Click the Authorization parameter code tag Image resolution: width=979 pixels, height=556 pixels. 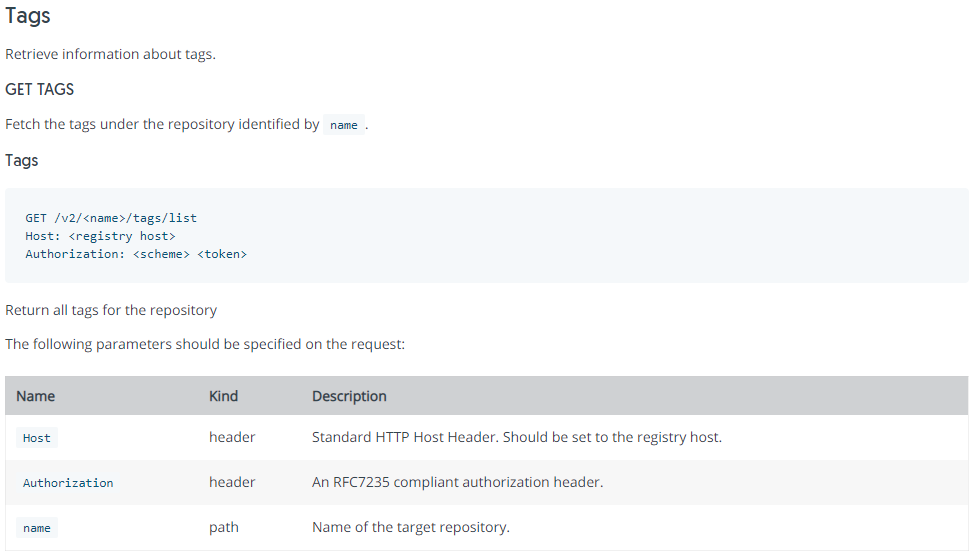pyautogui.click(x=68, y=483)
